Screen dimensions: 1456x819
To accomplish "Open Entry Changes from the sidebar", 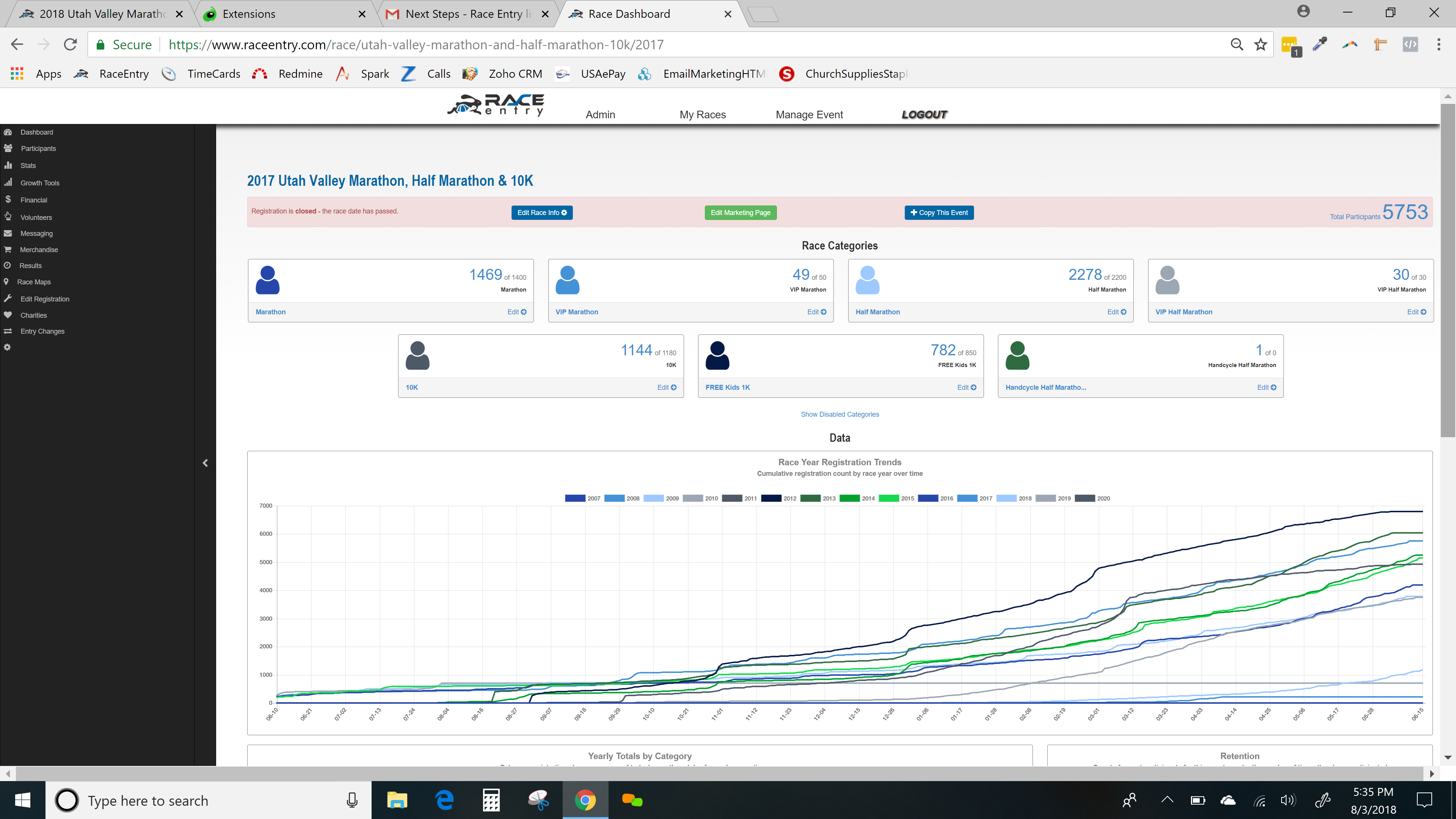I will [42, 331].
